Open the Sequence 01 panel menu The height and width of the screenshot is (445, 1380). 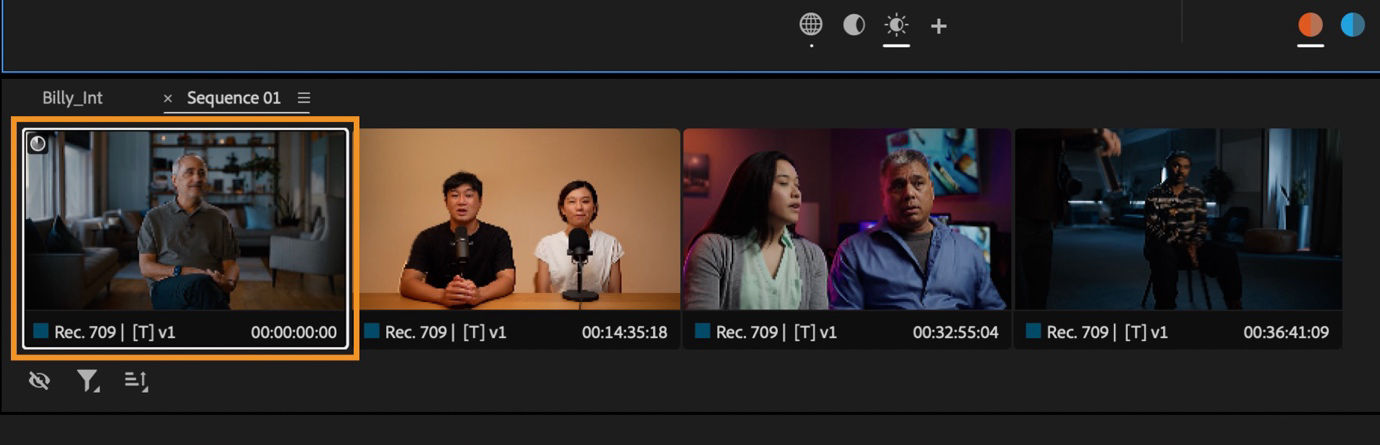[304, 98]
